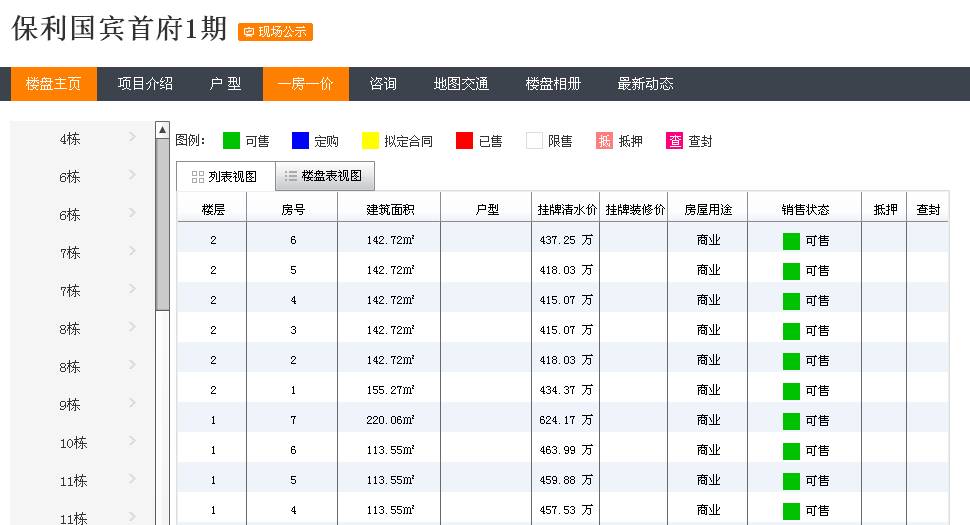This screenshot has height=525, width=970.
Task: Click the 查封 table column header
Action: click(x=928, y=210)
